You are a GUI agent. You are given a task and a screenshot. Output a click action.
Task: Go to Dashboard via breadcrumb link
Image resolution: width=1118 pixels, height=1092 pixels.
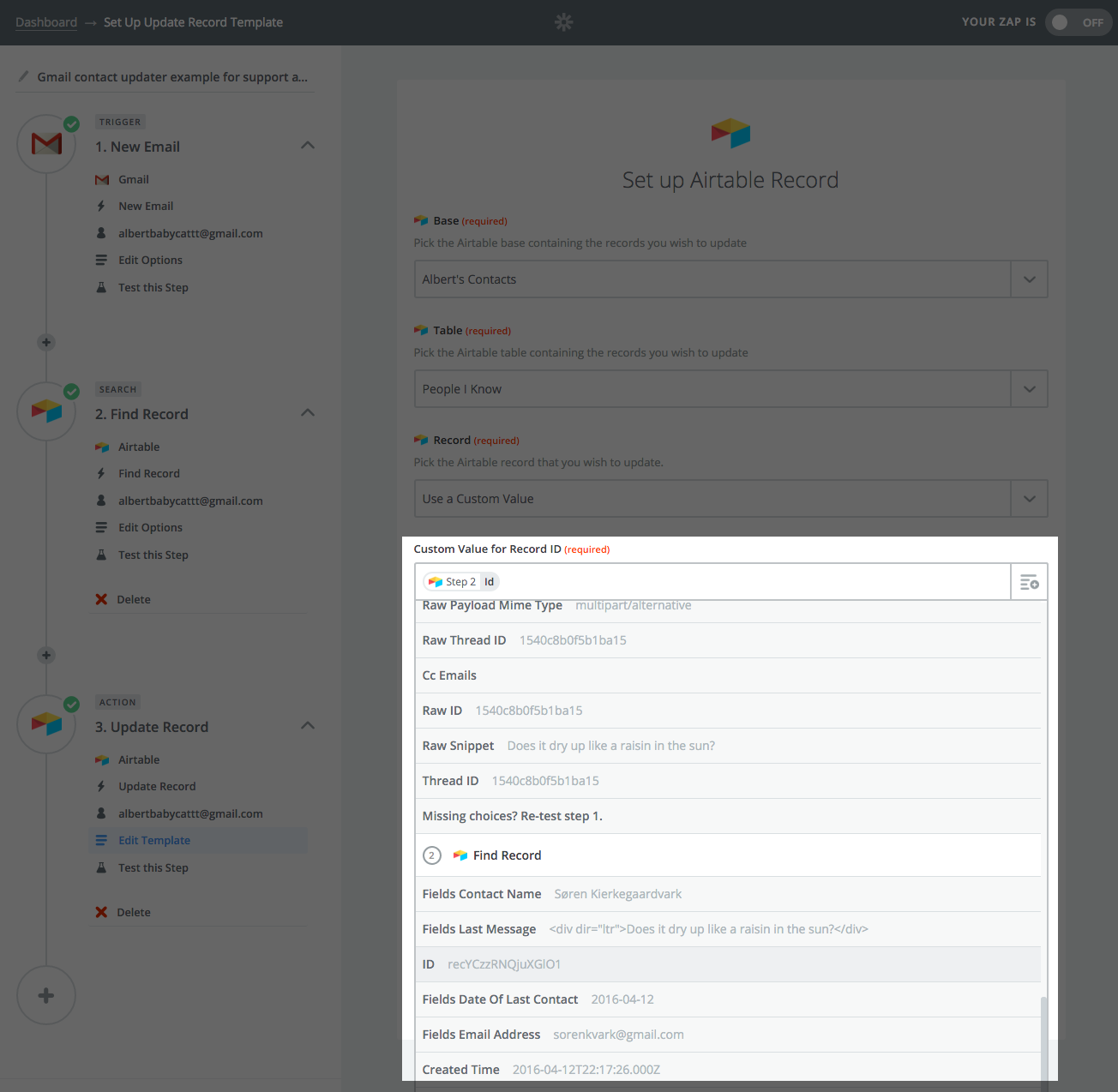pos(46,22)
